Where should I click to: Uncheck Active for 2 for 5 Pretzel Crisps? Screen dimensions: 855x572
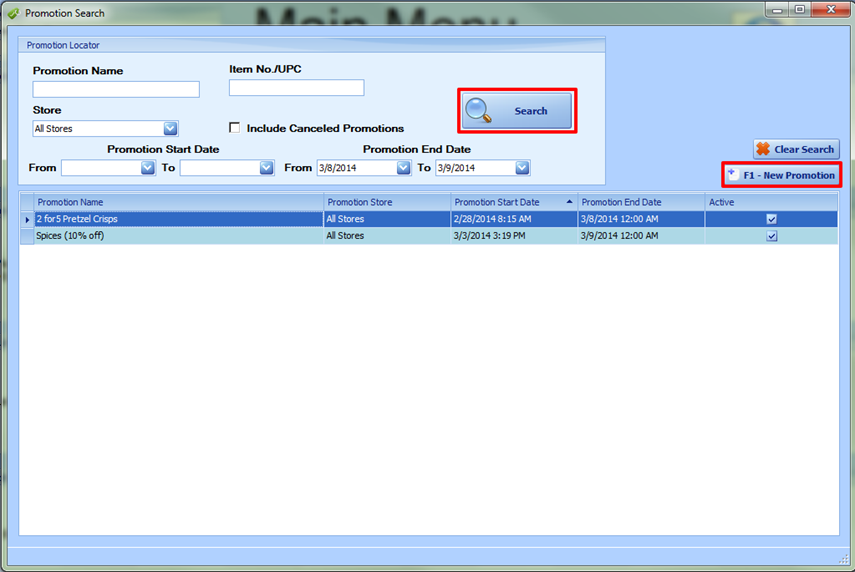tap(771, 219)
